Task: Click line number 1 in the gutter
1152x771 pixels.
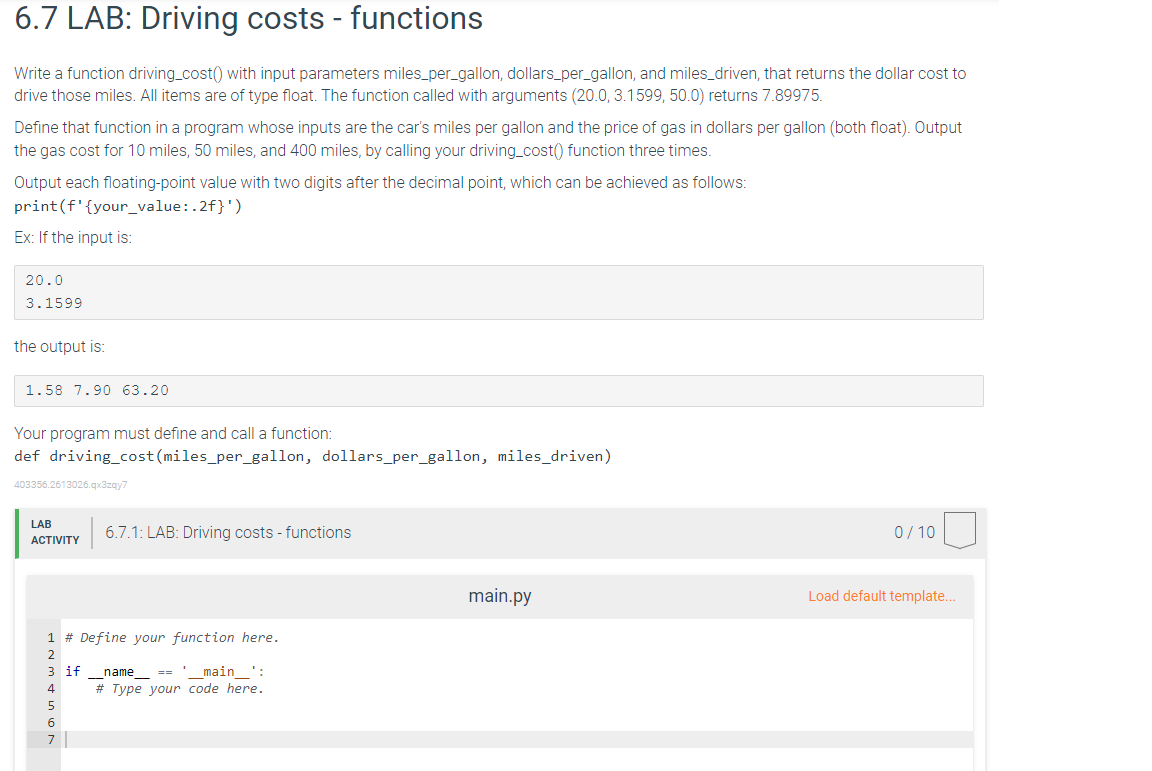Action: tap(50, 637)
